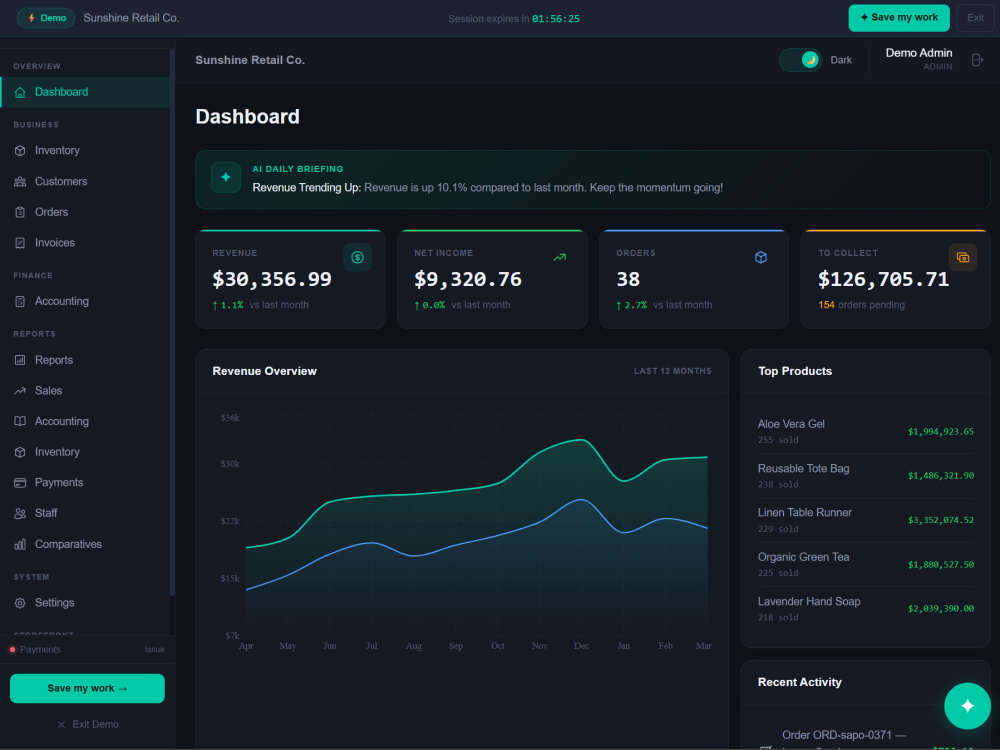Click the Demo badge at top left
The width and height of the screenshot is (1000, 750).
coord(46,18)
